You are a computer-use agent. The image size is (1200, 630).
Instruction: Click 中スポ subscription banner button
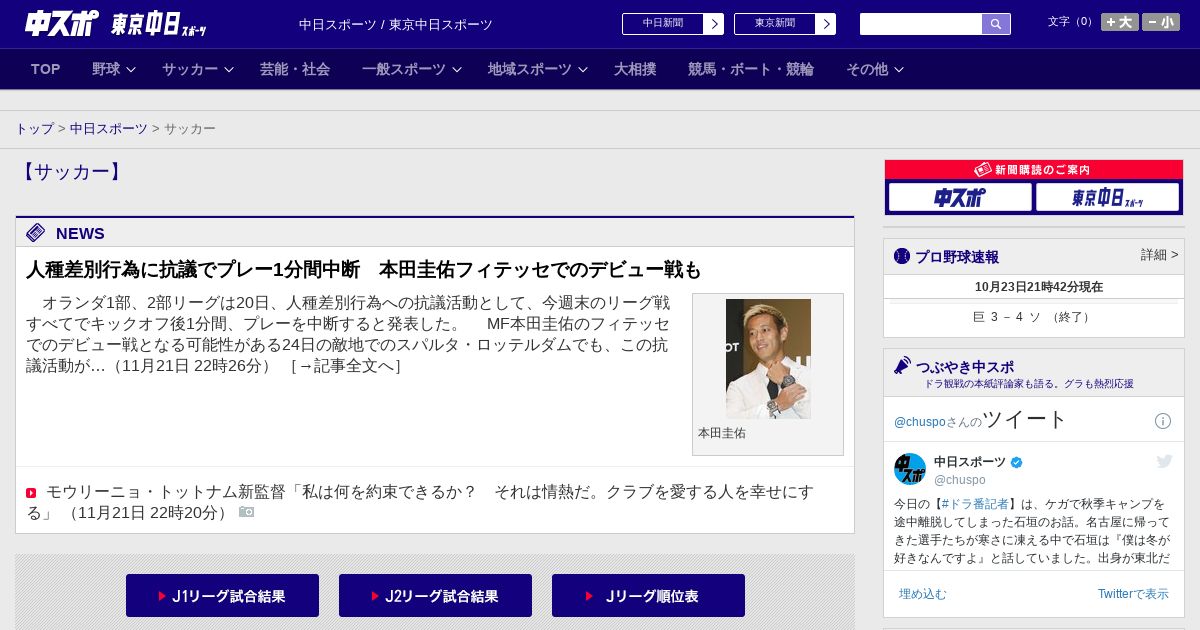pos(960,198)
